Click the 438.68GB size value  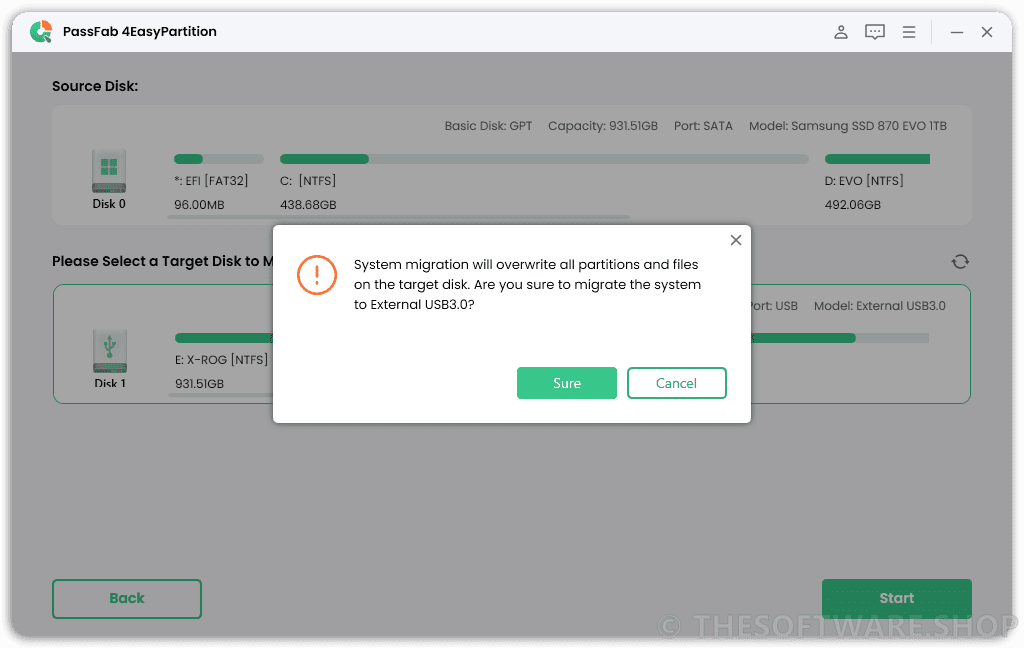click(308, 205)
